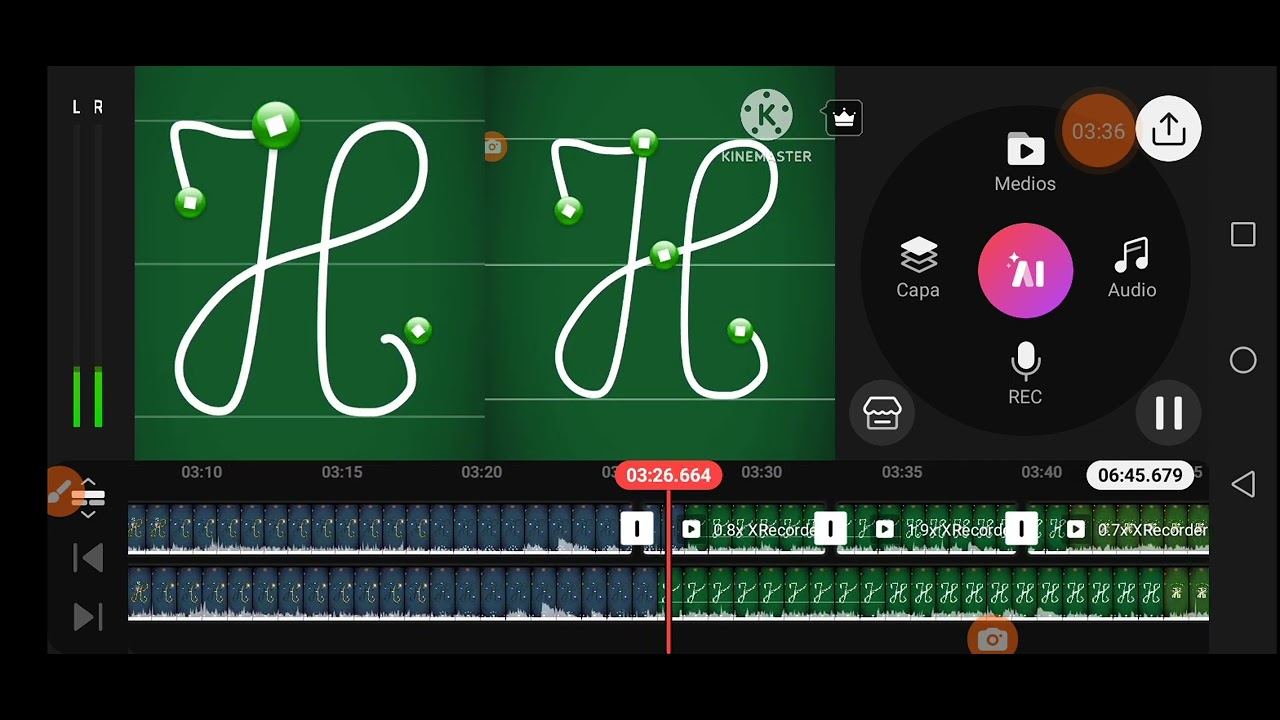
Task: Tap the orange camera bubble below timeline
Action: tap(992, 638)
